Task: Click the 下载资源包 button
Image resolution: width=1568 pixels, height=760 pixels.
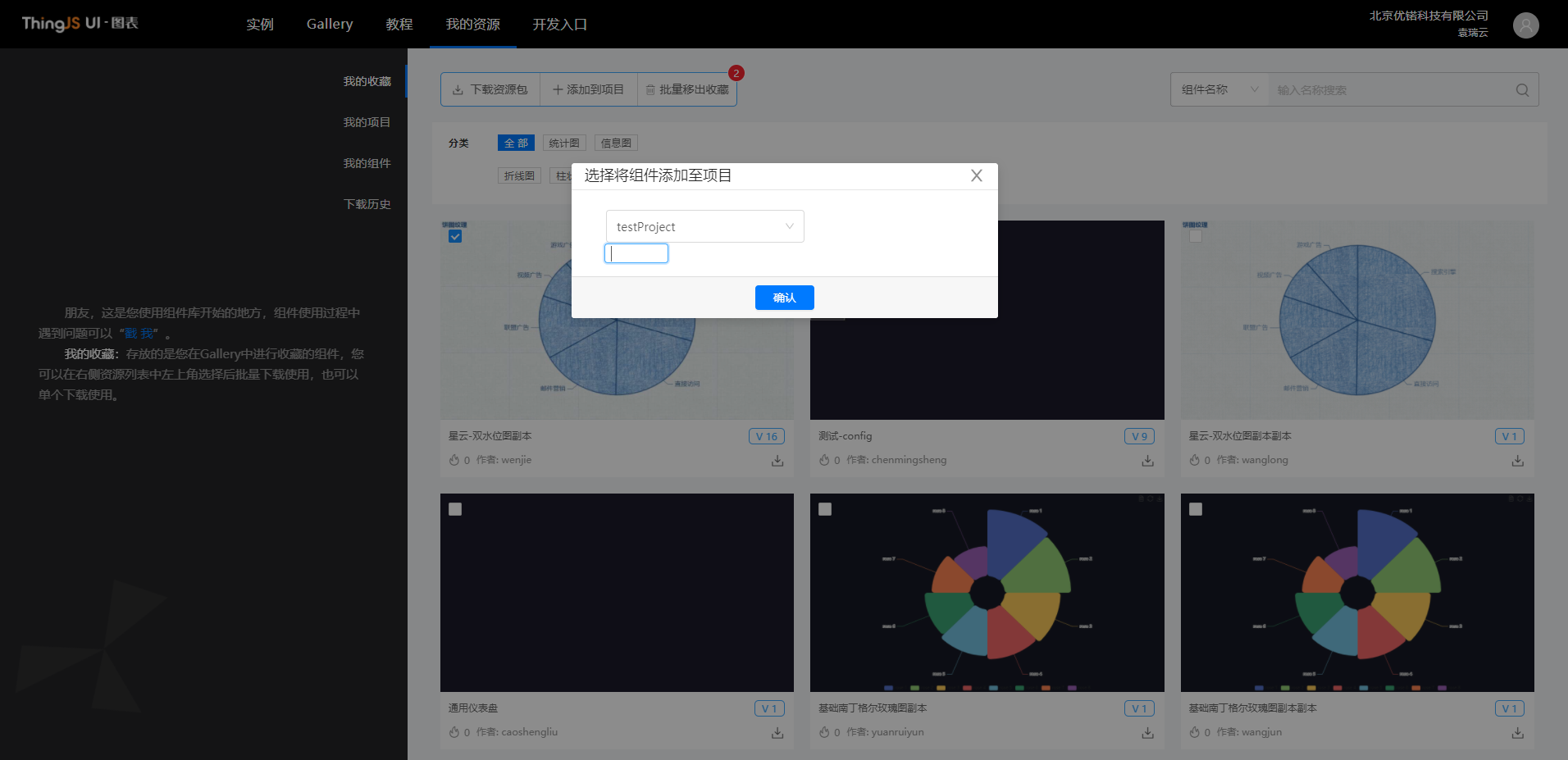Action: (x=490, y=89)
